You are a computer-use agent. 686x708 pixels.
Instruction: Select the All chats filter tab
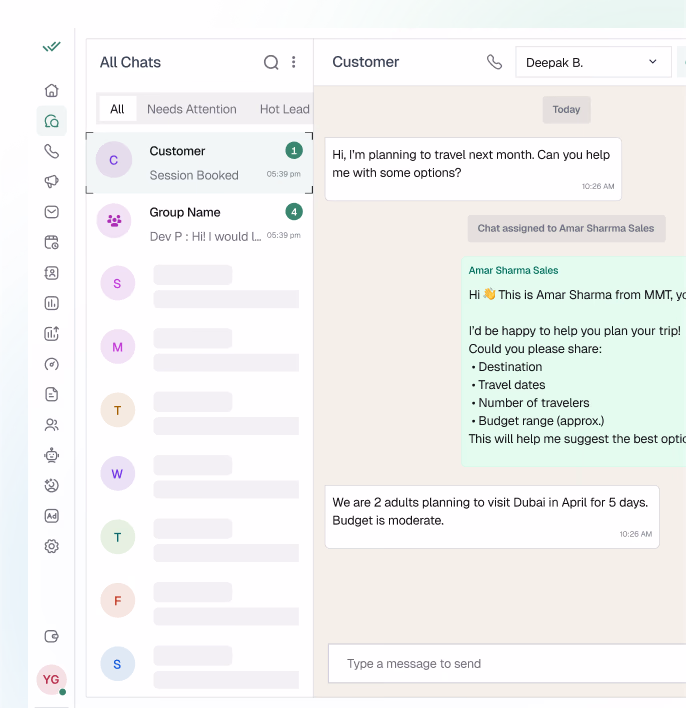(x=117, y=109)
